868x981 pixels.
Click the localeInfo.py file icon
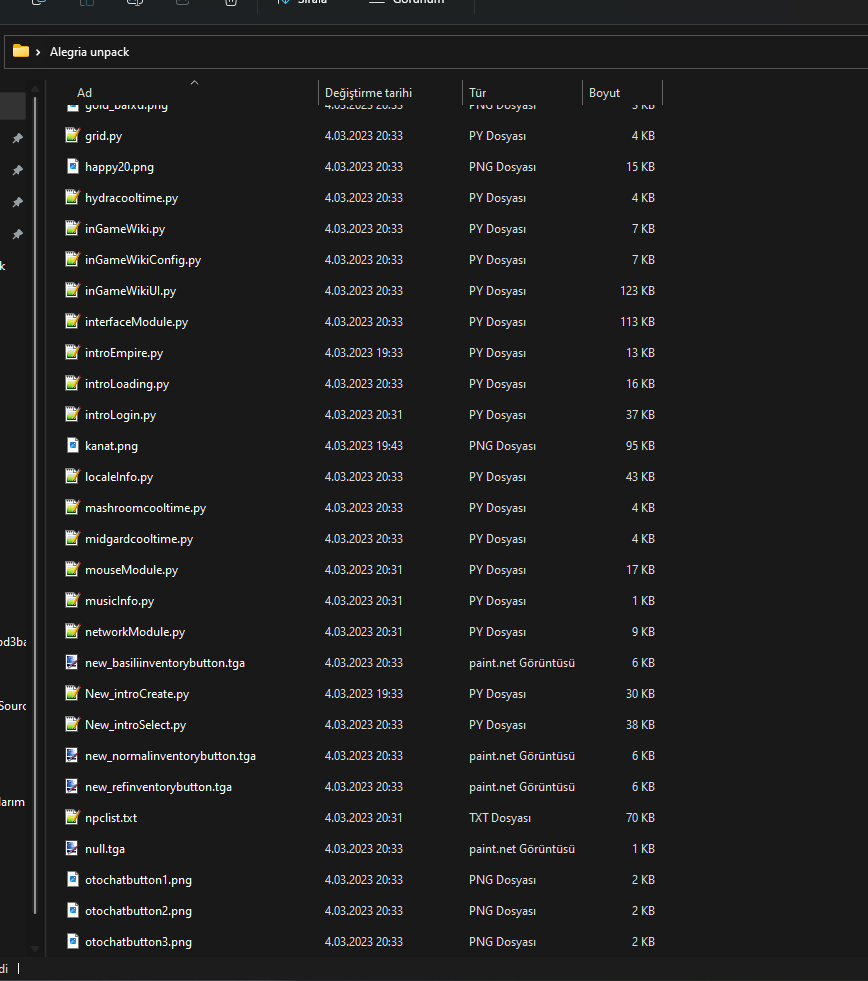point(73,476)
